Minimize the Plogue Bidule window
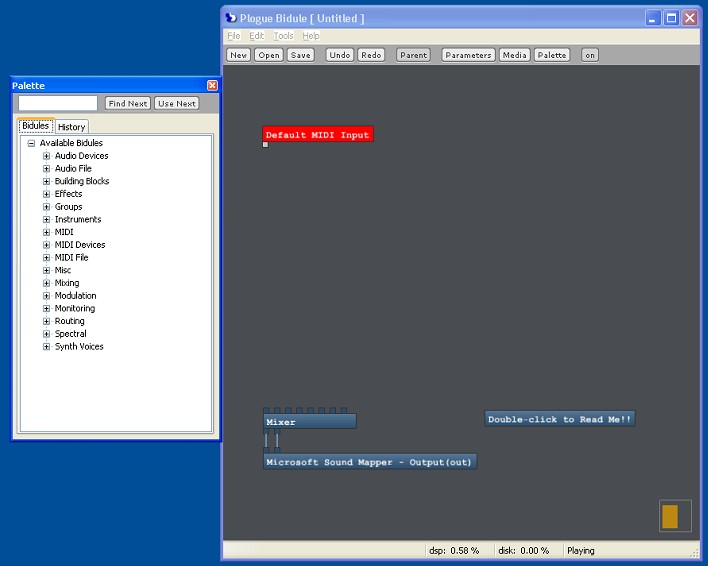 [x=653, y=18]
